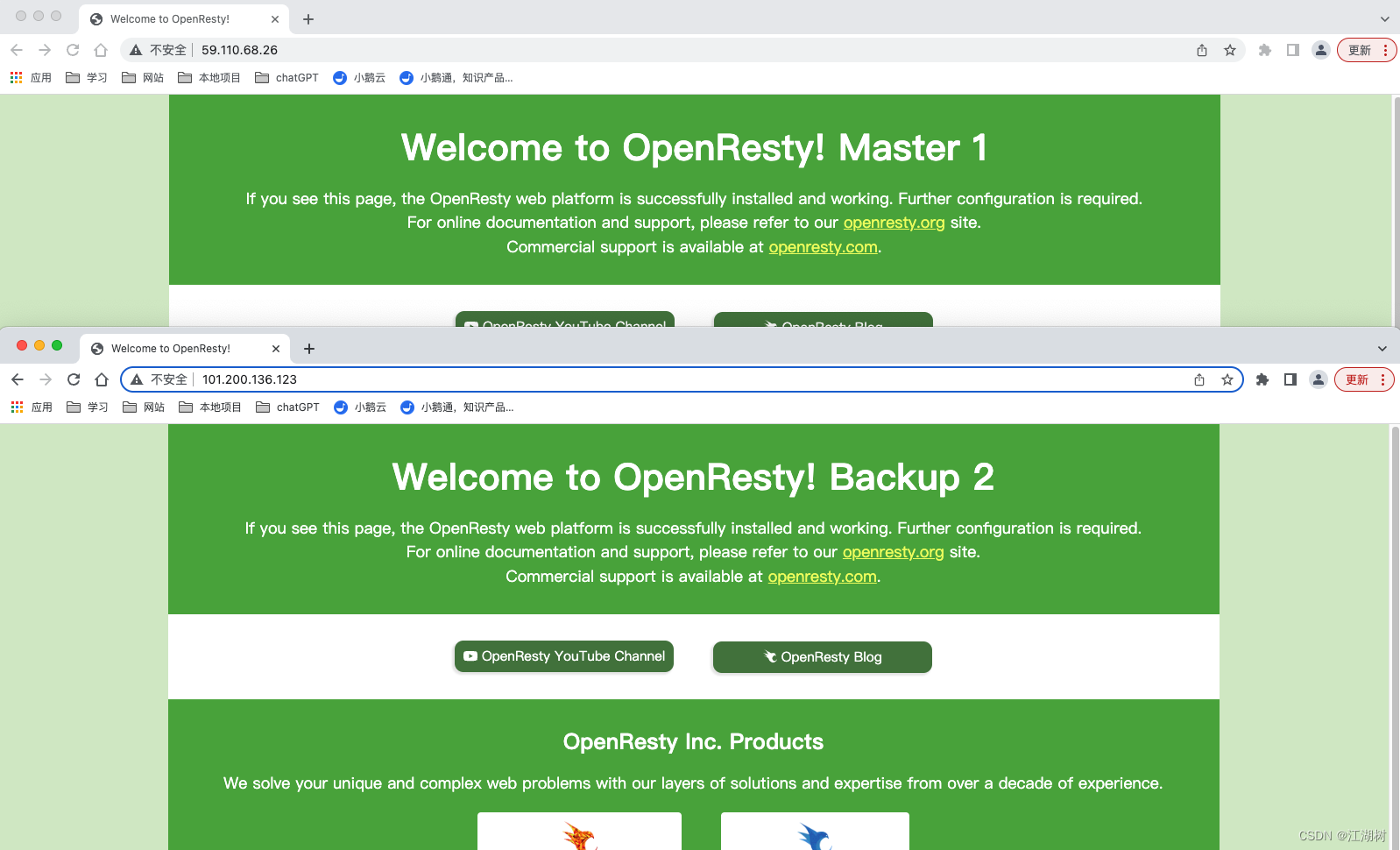Open chatGPT bookmark folder in front window
This screenshot has width=1400, height=850.
click(287, 407)
